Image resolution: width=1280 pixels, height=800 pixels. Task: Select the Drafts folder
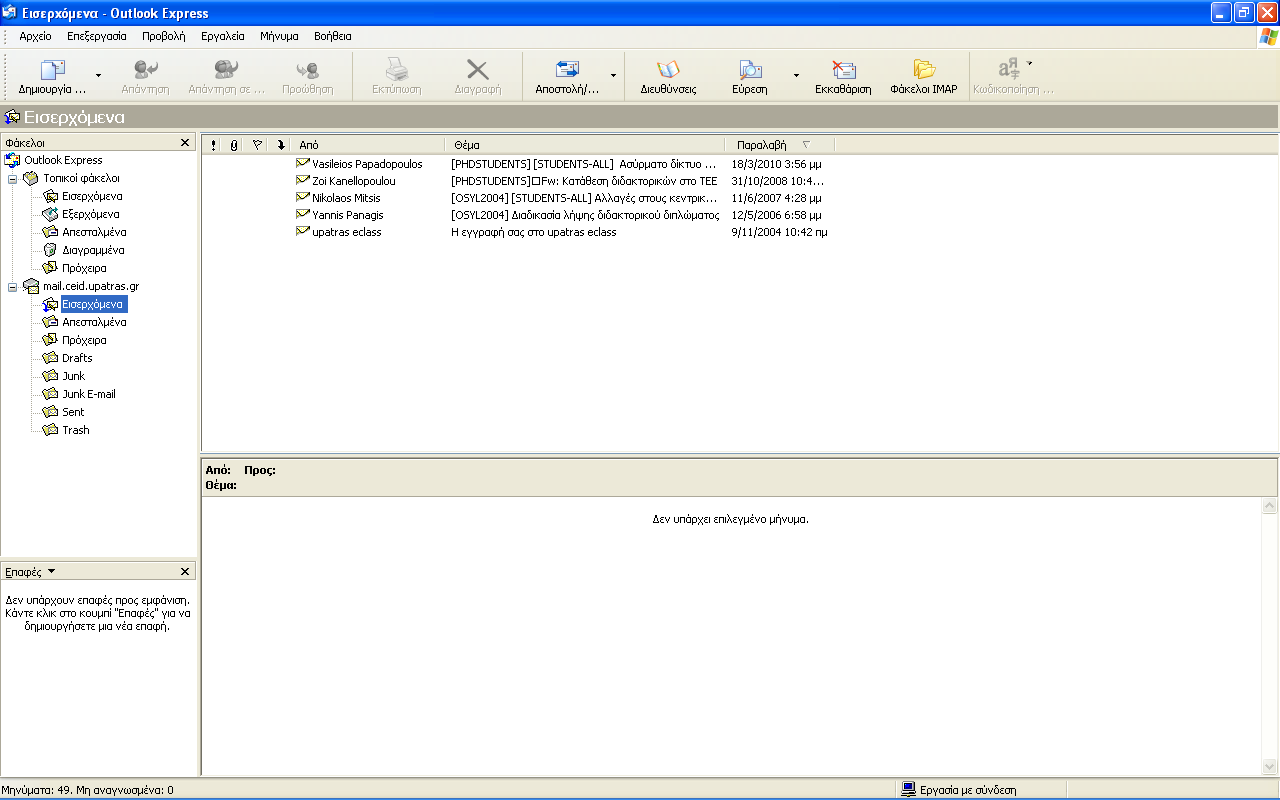click(77, 358)
